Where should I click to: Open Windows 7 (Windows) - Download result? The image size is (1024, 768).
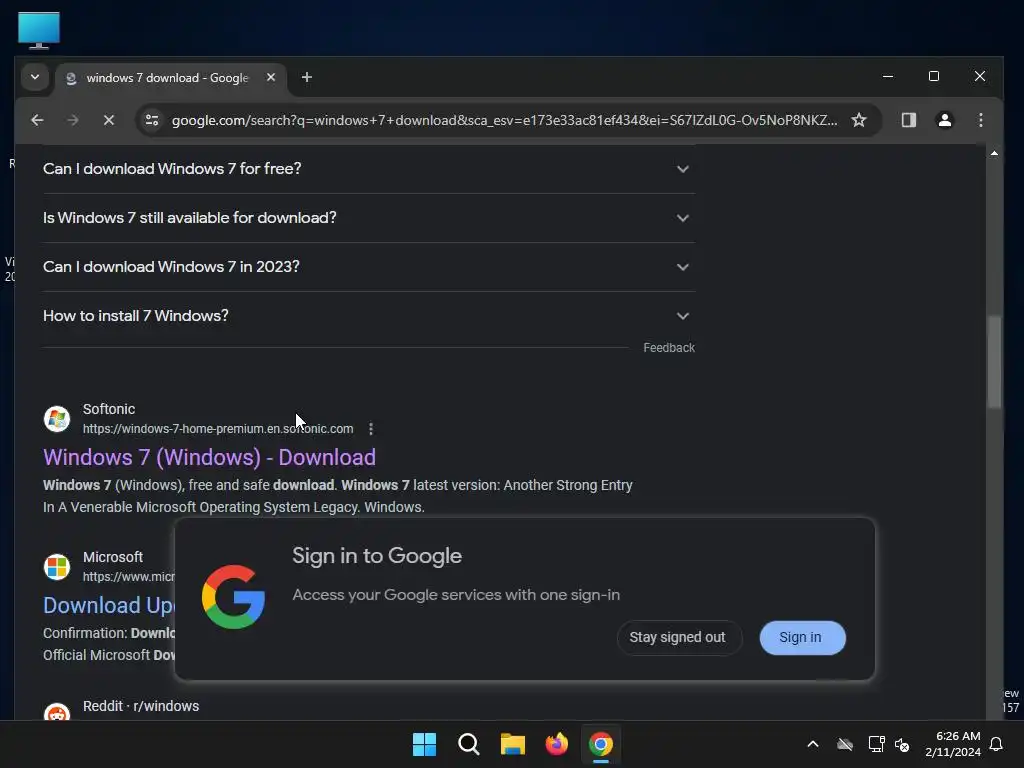(x=209, y=457)
